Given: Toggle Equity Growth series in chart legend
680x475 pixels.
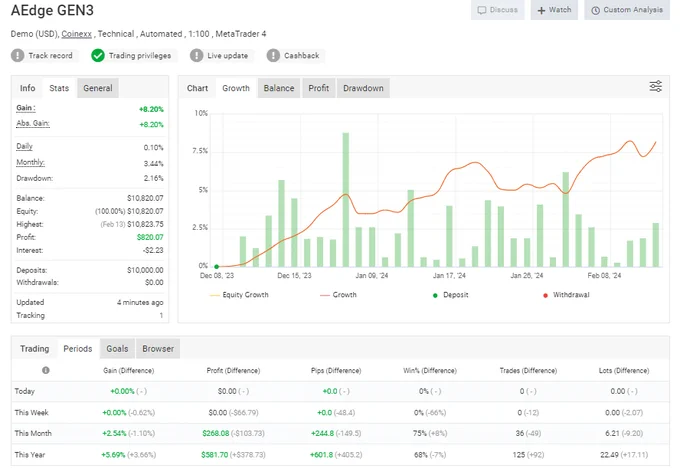Looking at the screenshot, I should point(239,295).
